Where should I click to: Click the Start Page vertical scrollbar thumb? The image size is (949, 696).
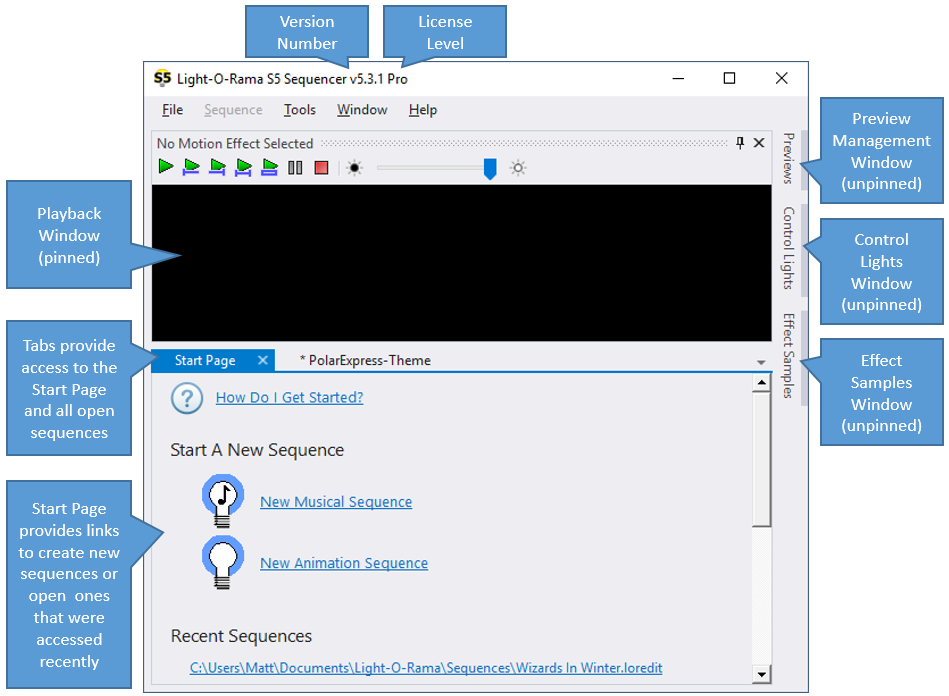tap(761, 459)
